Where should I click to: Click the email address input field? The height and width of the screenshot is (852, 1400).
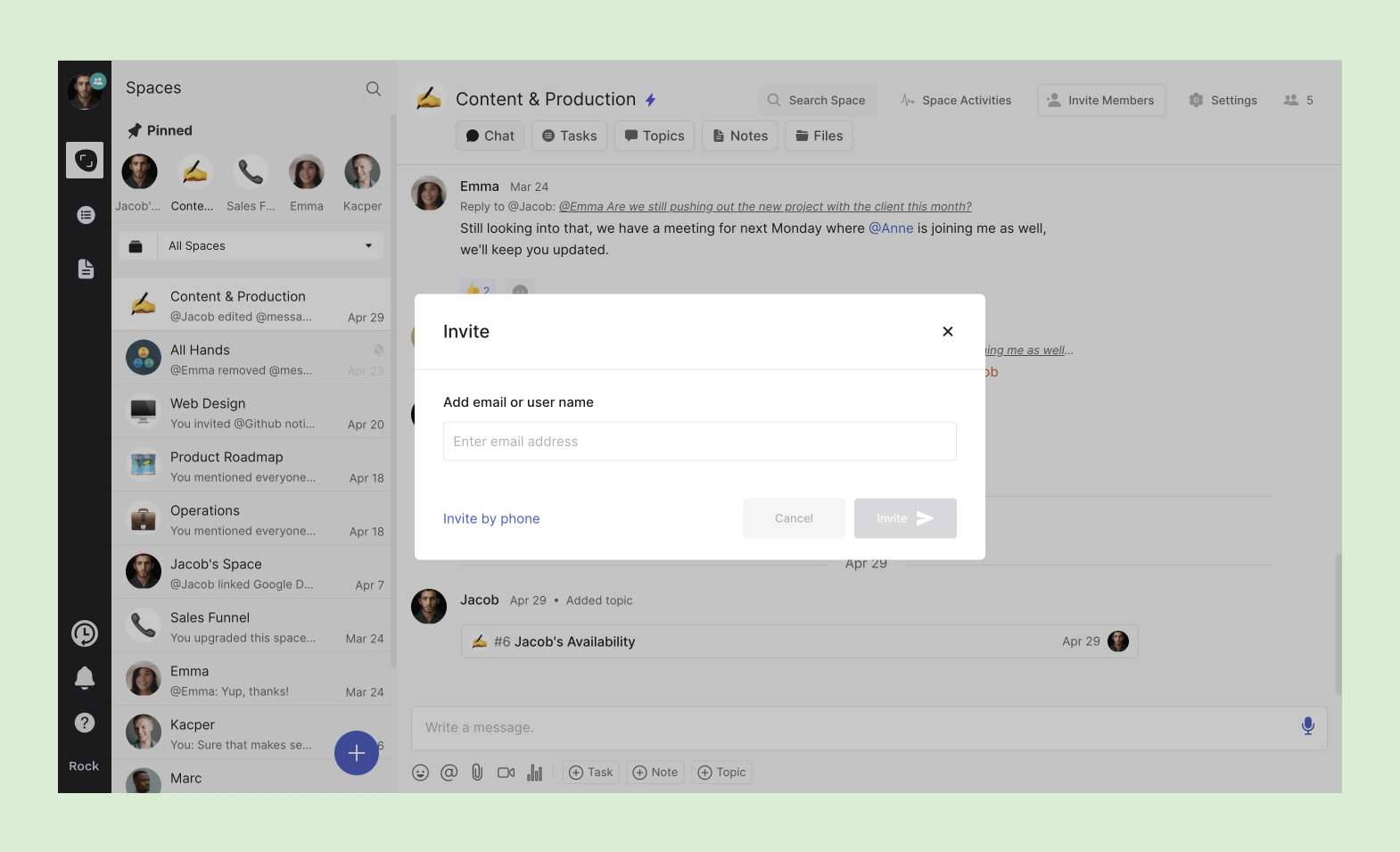pyautogui.click(x=699, y=442)
